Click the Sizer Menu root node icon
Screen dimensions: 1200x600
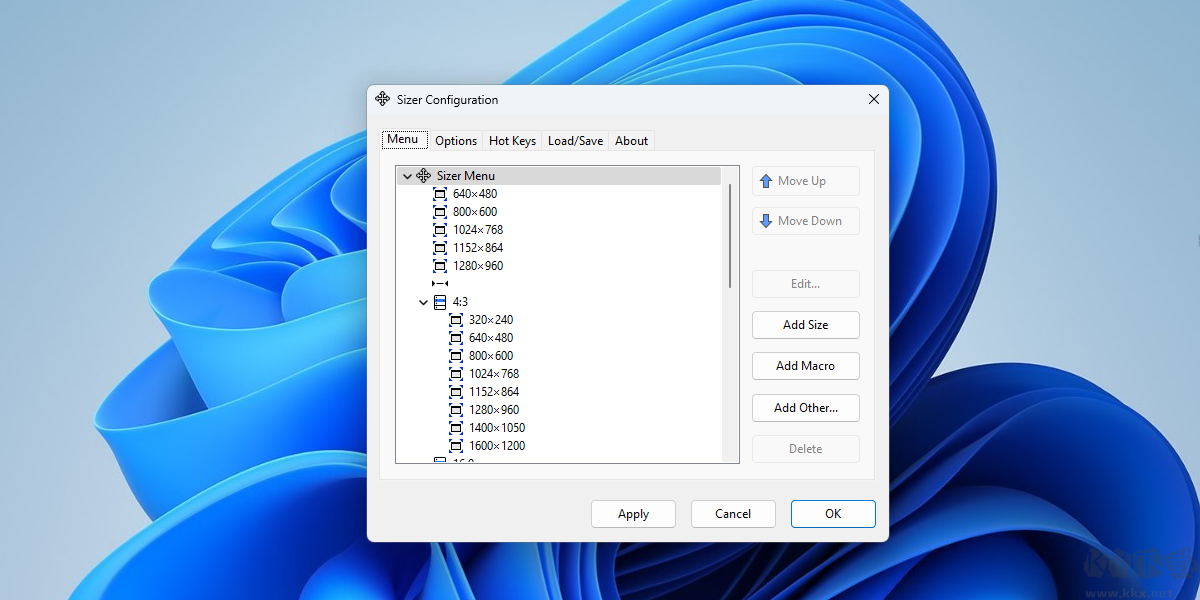click(x=424, y=176)
